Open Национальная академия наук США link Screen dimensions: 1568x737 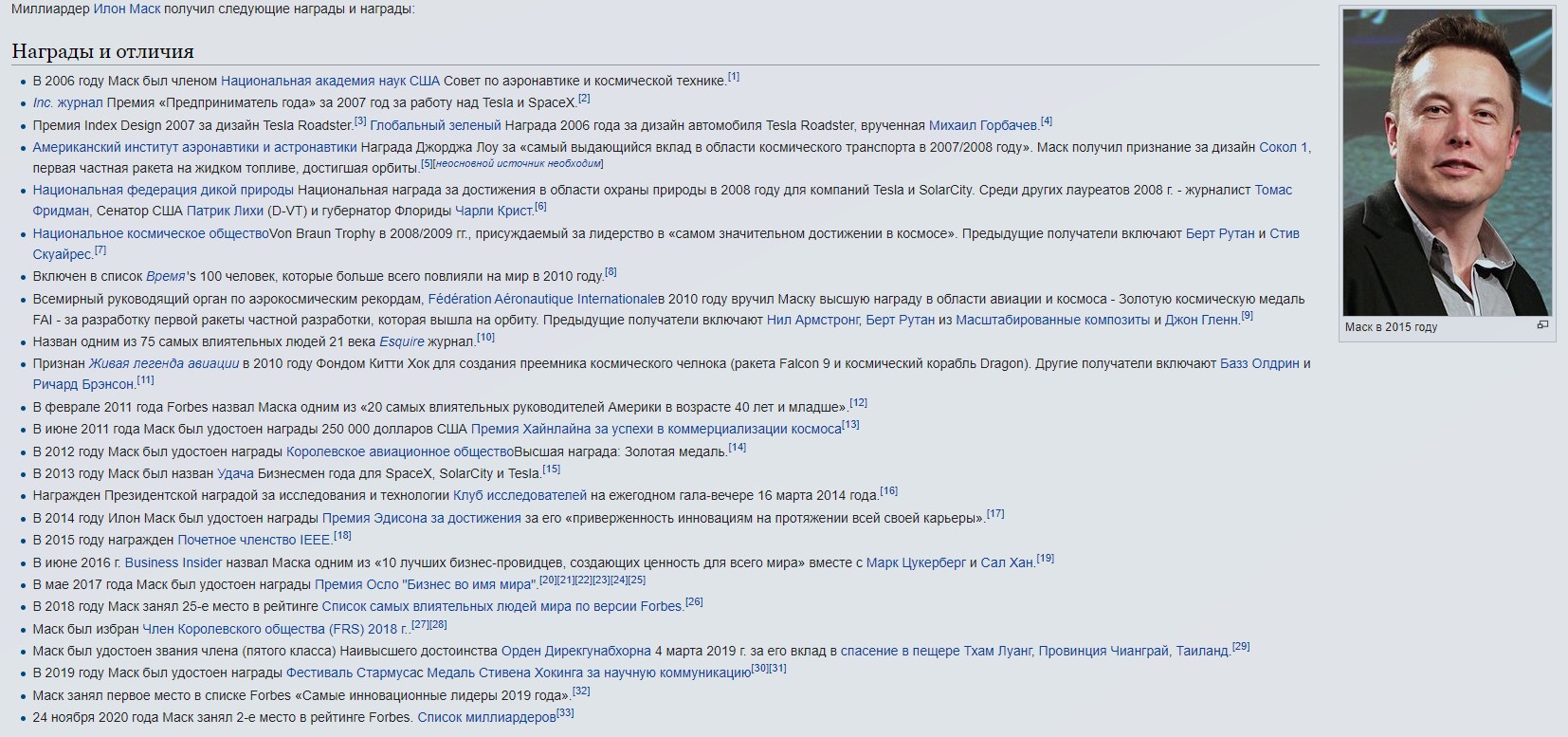pos(330,81)
